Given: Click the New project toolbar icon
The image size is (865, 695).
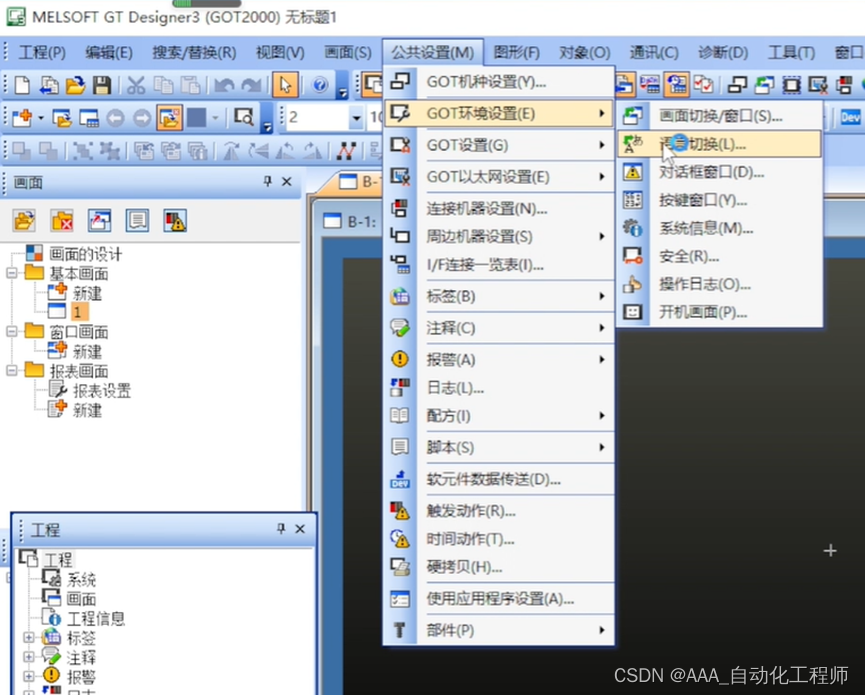Looking at the screenshot, I should [x=22, y=85].
